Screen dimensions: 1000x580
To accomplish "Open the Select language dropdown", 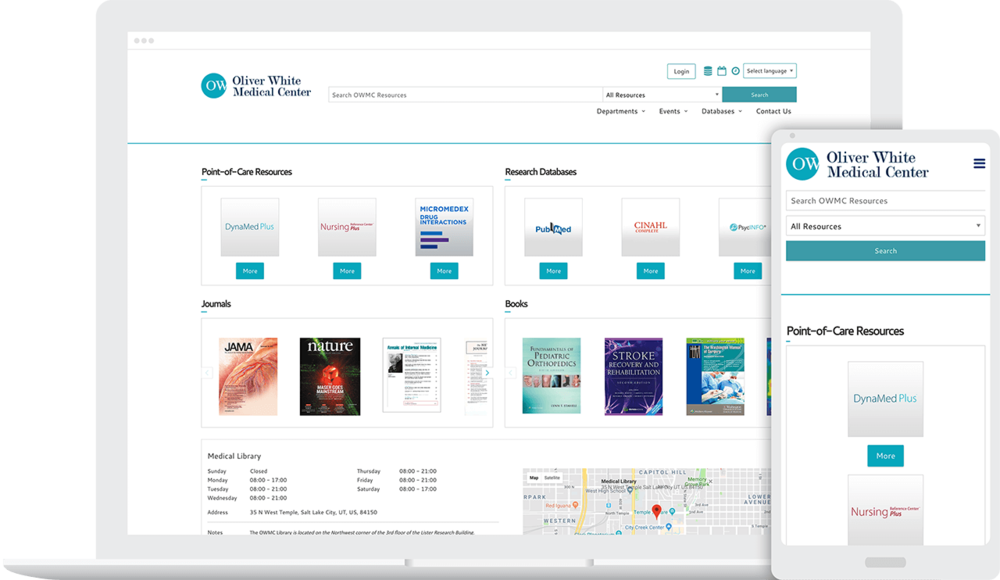I will pyautogui.click(x=770, y=71).
